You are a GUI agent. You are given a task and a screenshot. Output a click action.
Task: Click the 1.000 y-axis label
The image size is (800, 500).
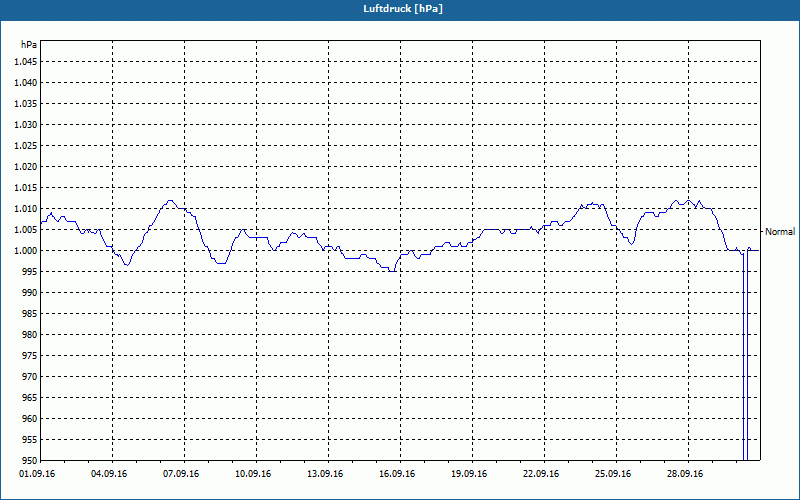tap(26, 251)
